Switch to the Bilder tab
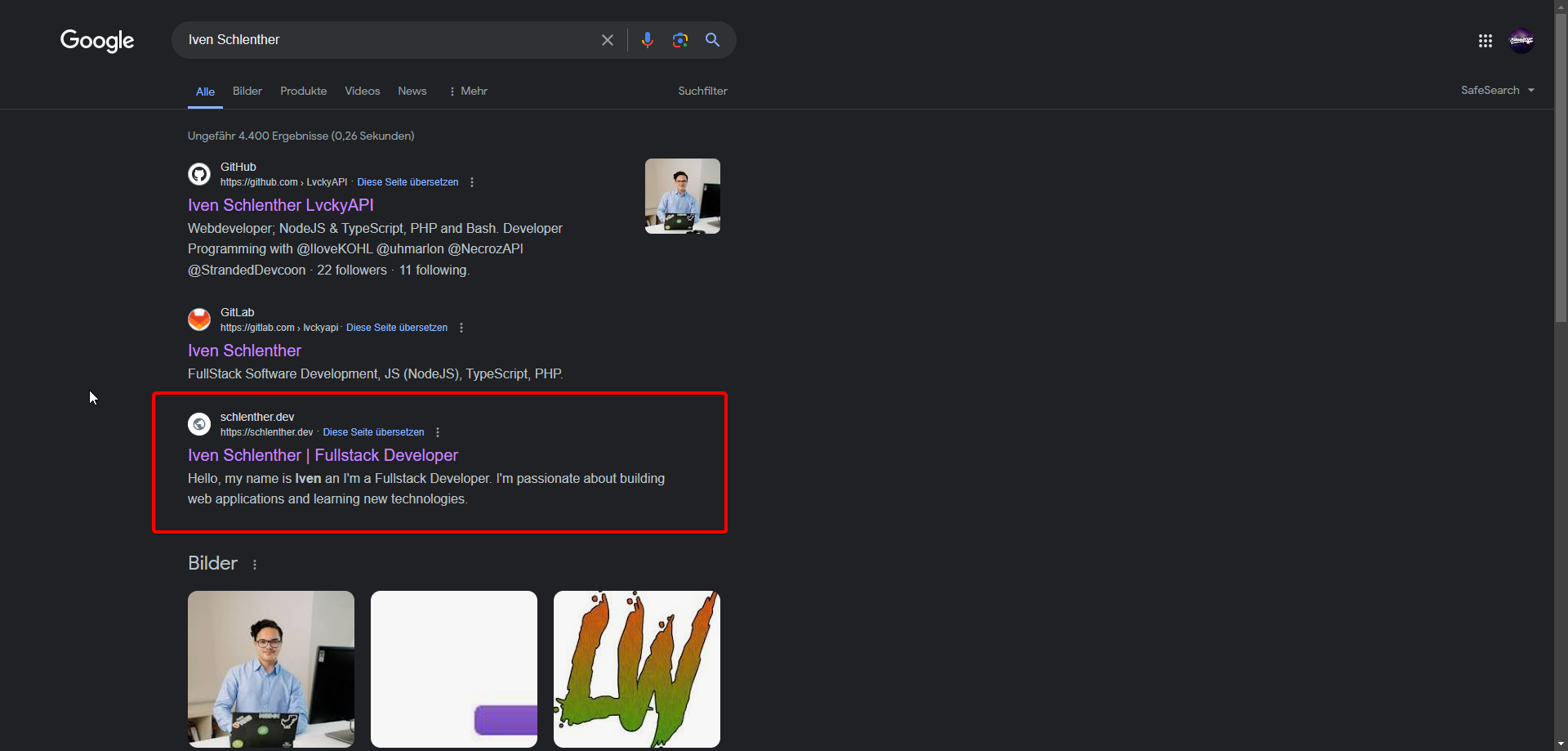Screen dimensions: 1568x751 247,92
